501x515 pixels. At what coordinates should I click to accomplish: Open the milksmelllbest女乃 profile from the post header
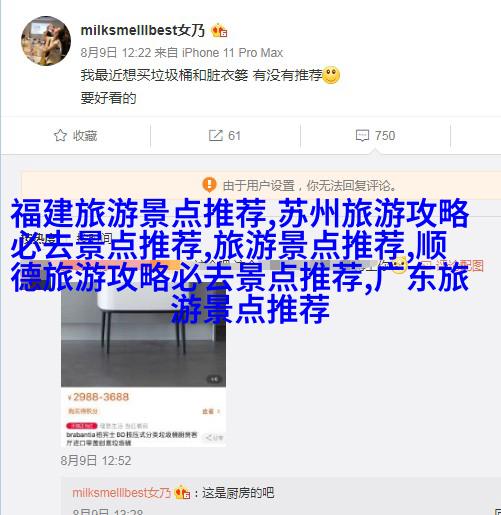[x=143, y=30]
